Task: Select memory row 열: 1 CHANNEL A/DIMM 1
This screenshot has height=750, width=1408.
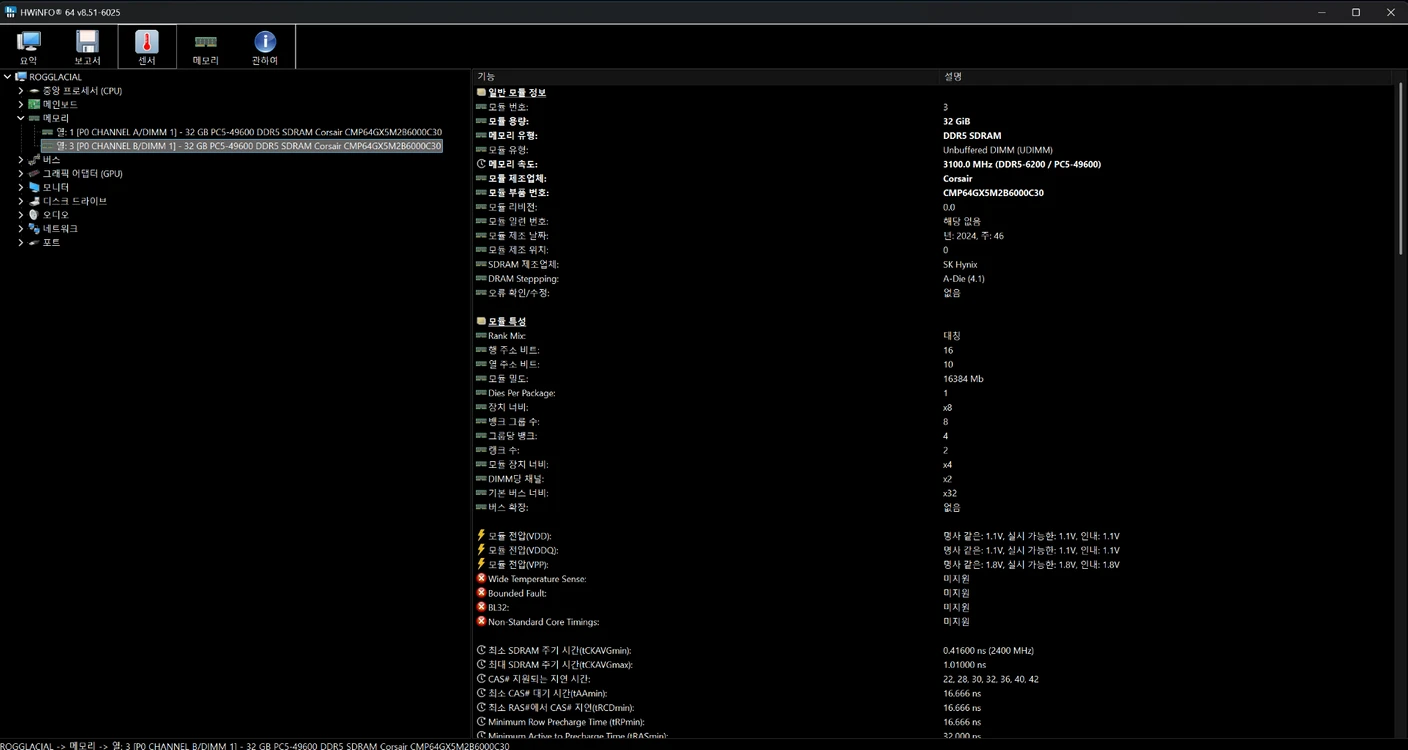Action: (x=248, y=132)
